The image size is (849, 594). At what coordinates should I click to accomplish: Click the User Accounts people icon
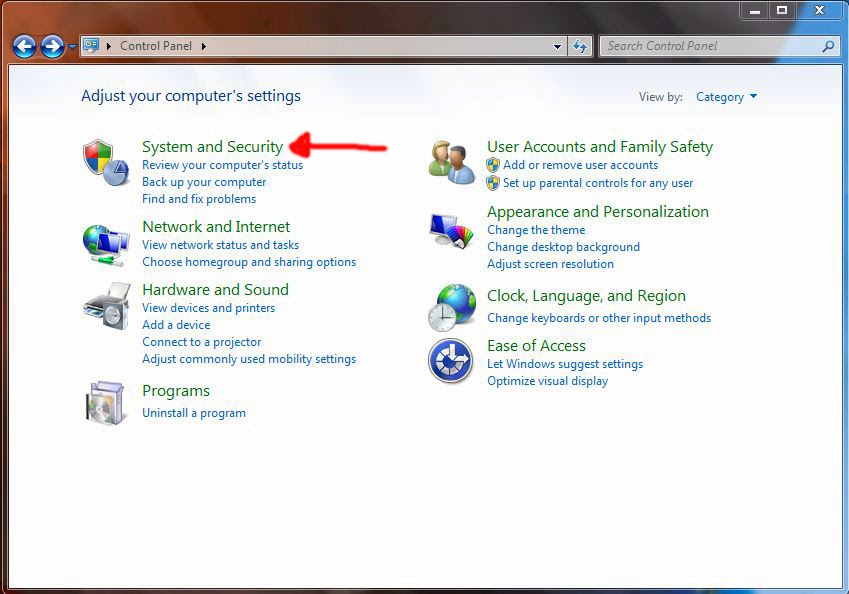coord(452,162)
